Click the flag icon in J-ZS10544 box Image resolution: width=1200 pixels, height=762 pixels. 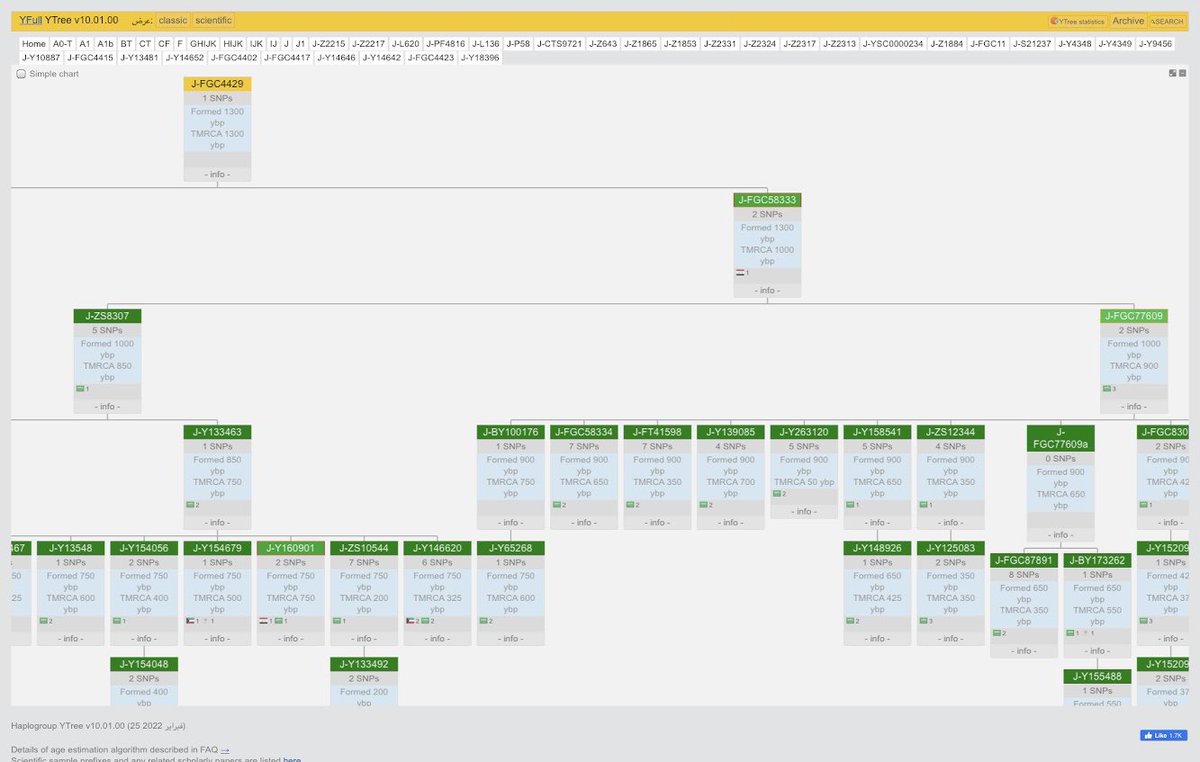point(338,620)
